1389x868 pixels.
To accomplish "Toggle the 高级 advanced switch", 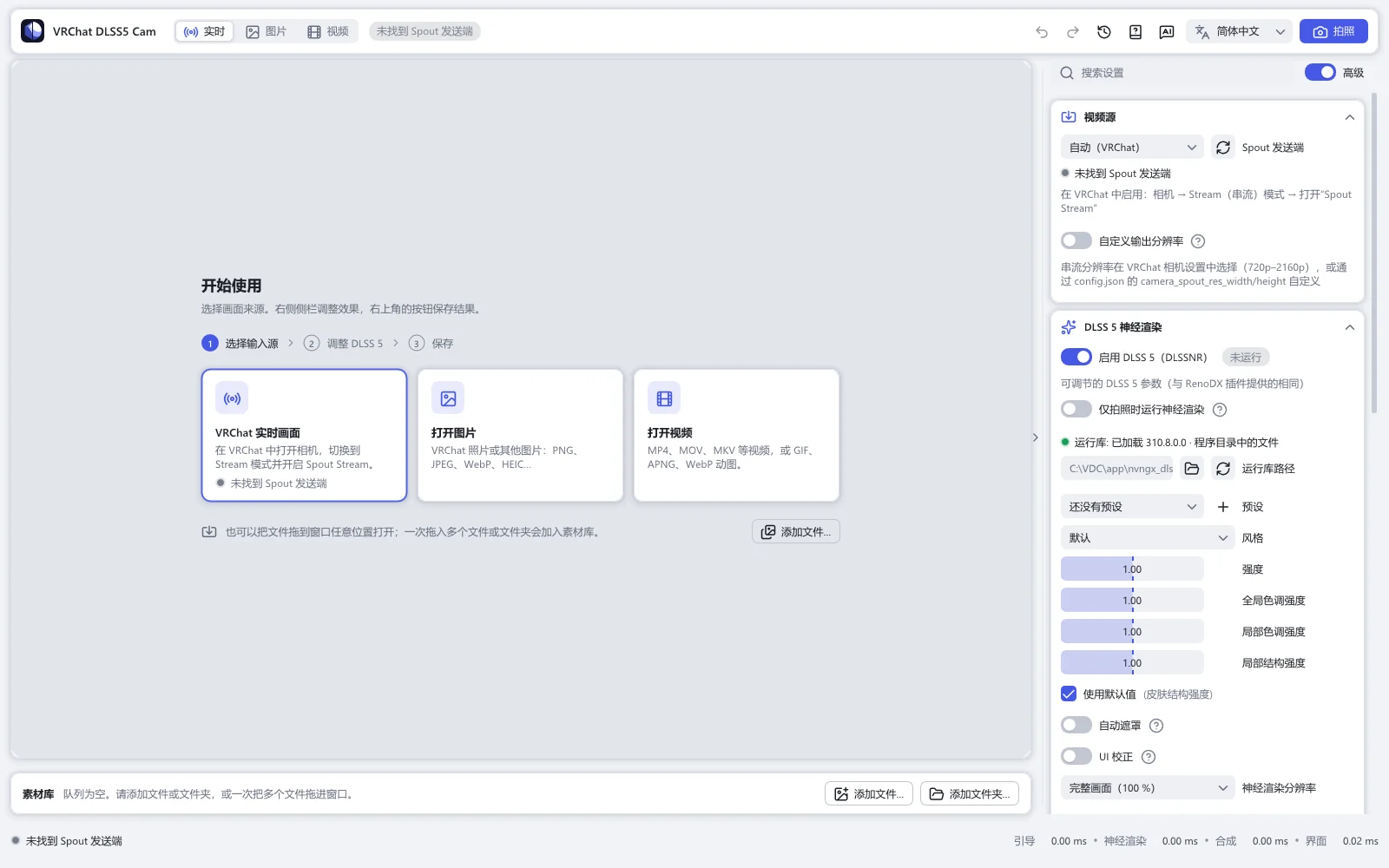I will click(1320, 72).
